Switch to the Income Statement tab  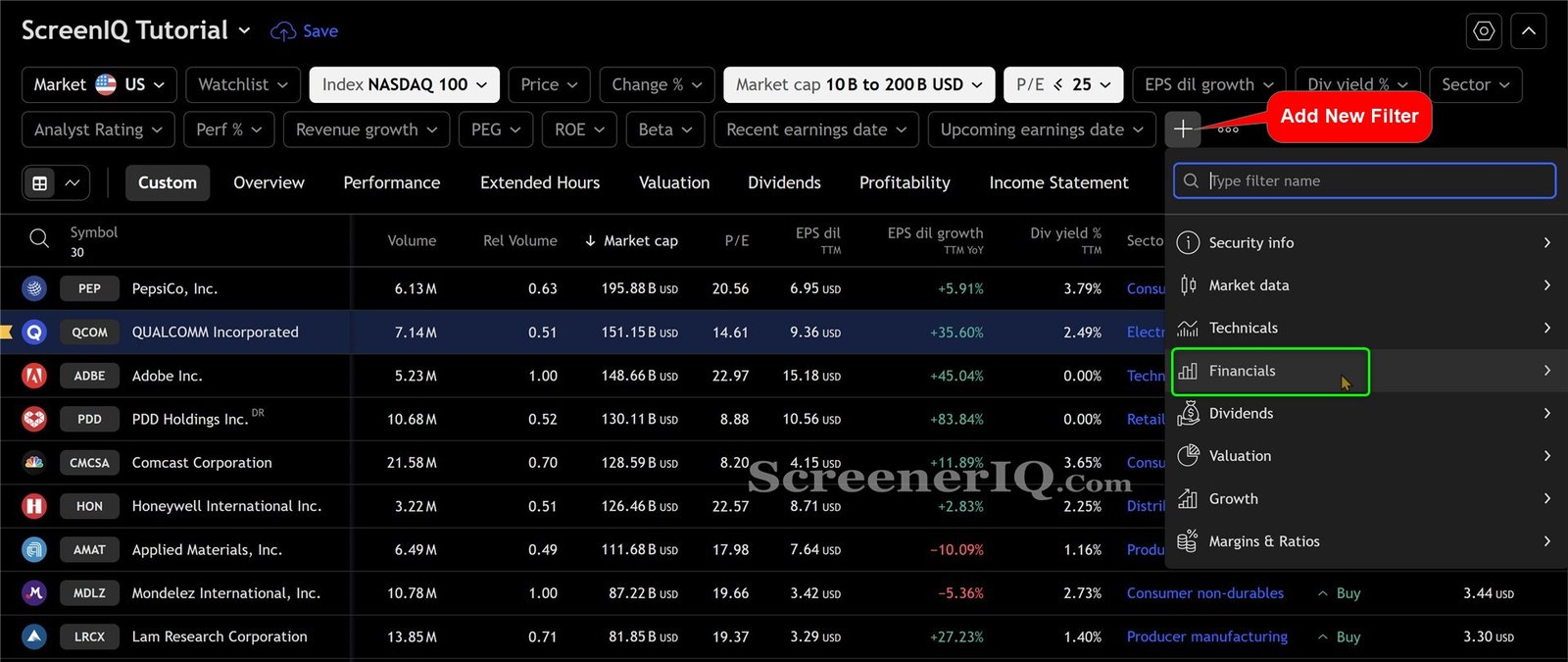(1058, 182)
